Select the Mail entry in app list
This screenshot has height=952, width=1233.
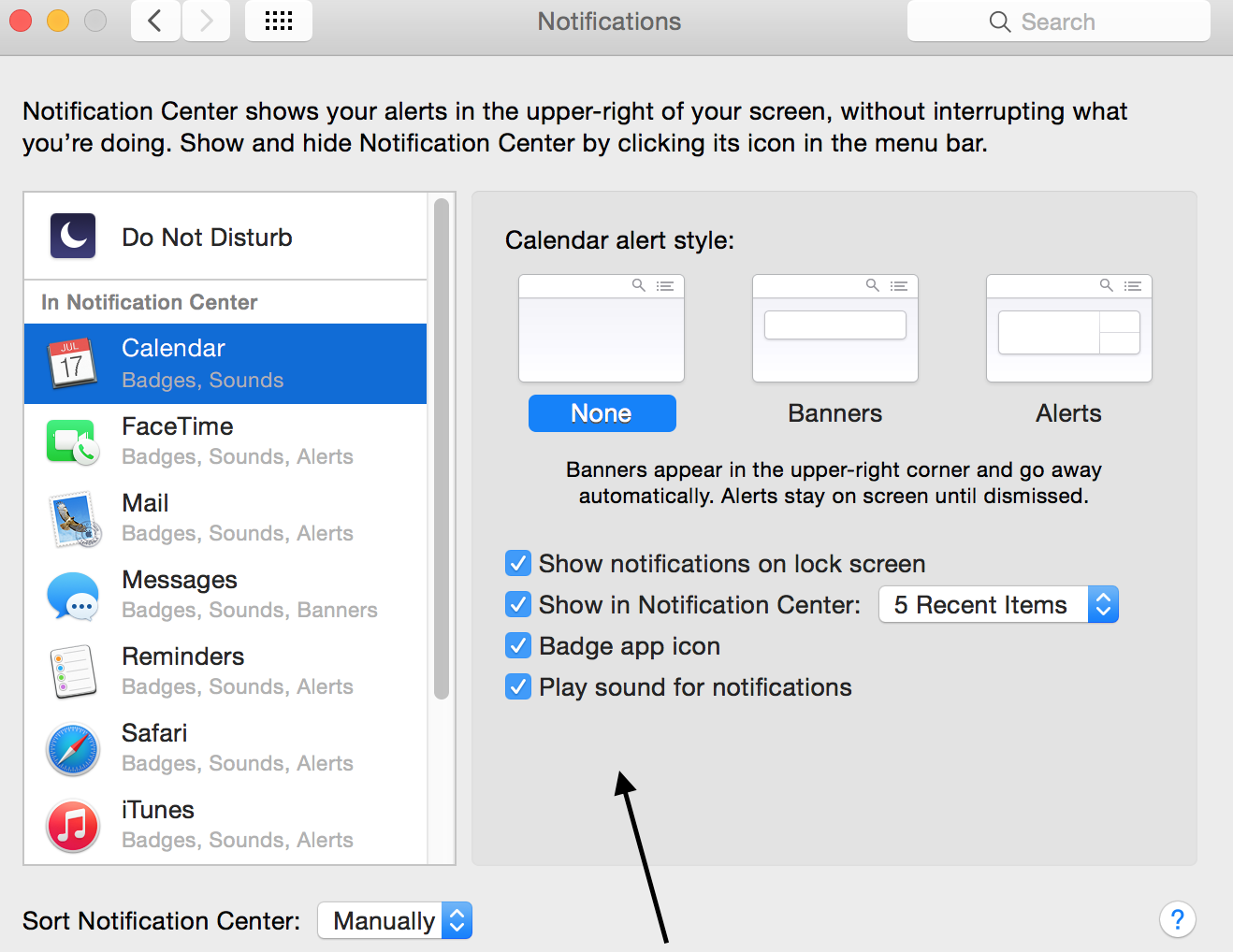tap(225, 518)
